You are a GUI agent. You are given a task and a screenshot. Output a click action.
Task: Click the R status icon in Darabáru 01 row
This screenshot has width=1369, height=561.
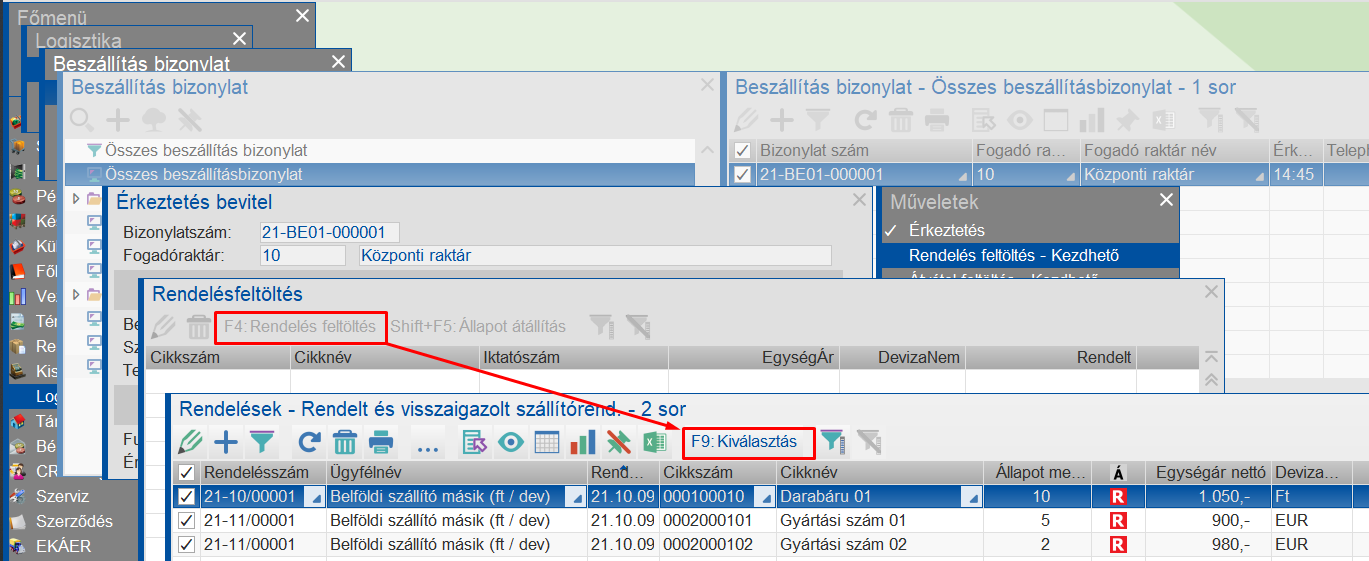[x=1119, y=496]
